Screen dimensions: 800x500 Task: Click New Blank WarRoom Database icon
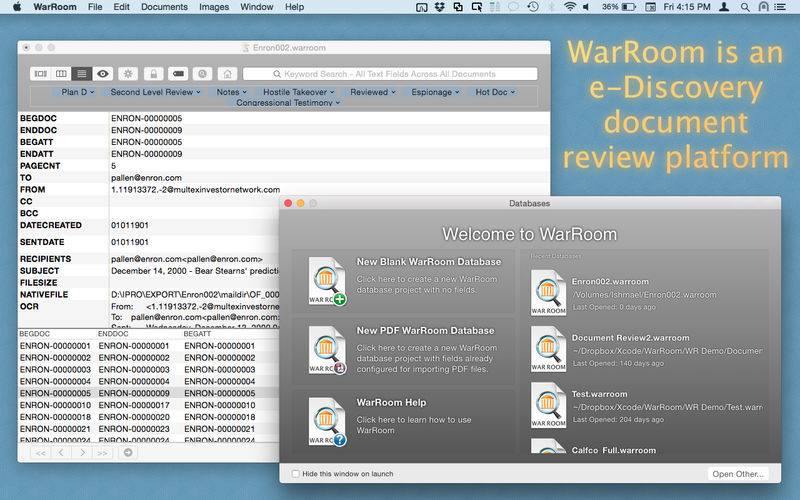pos(327,281)
